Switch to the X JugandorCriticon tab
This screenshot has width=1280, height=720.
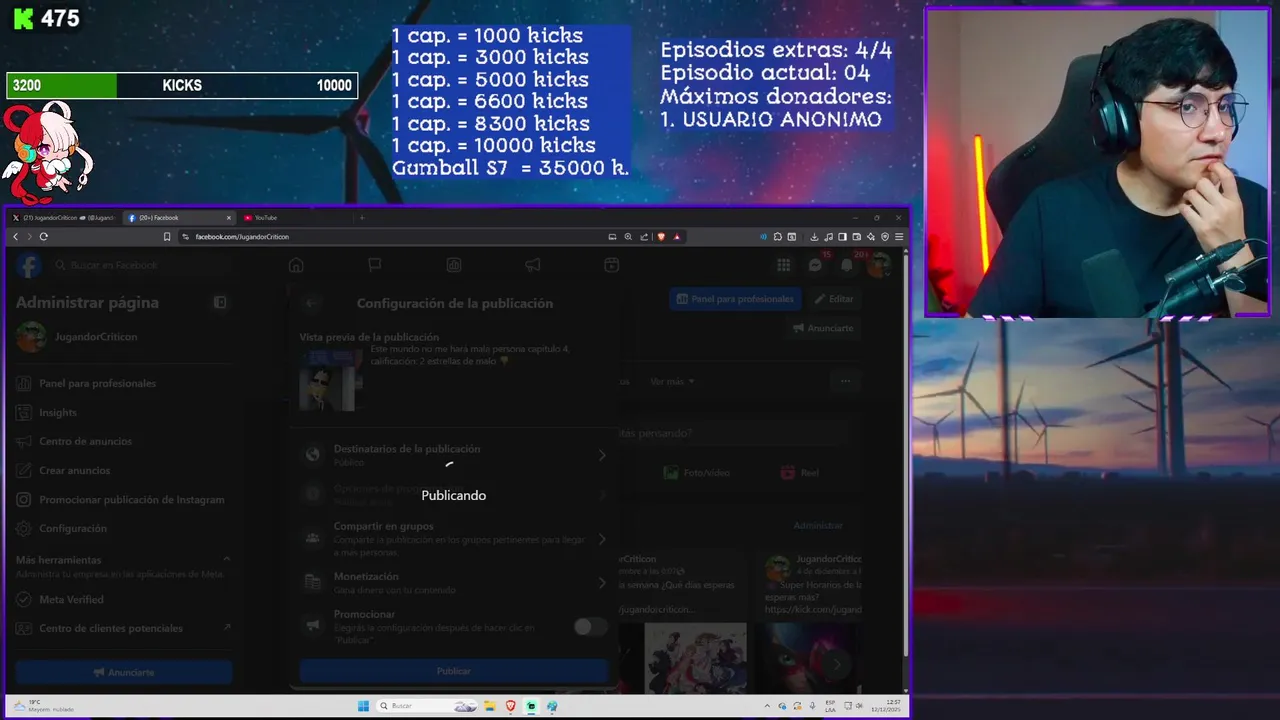click(64, 217)
